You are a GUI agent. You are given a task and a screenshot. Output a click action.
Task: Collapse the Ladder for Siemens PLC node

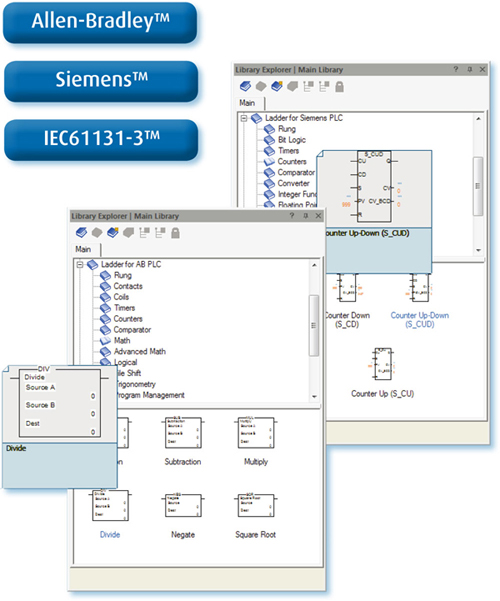[243, 118]
